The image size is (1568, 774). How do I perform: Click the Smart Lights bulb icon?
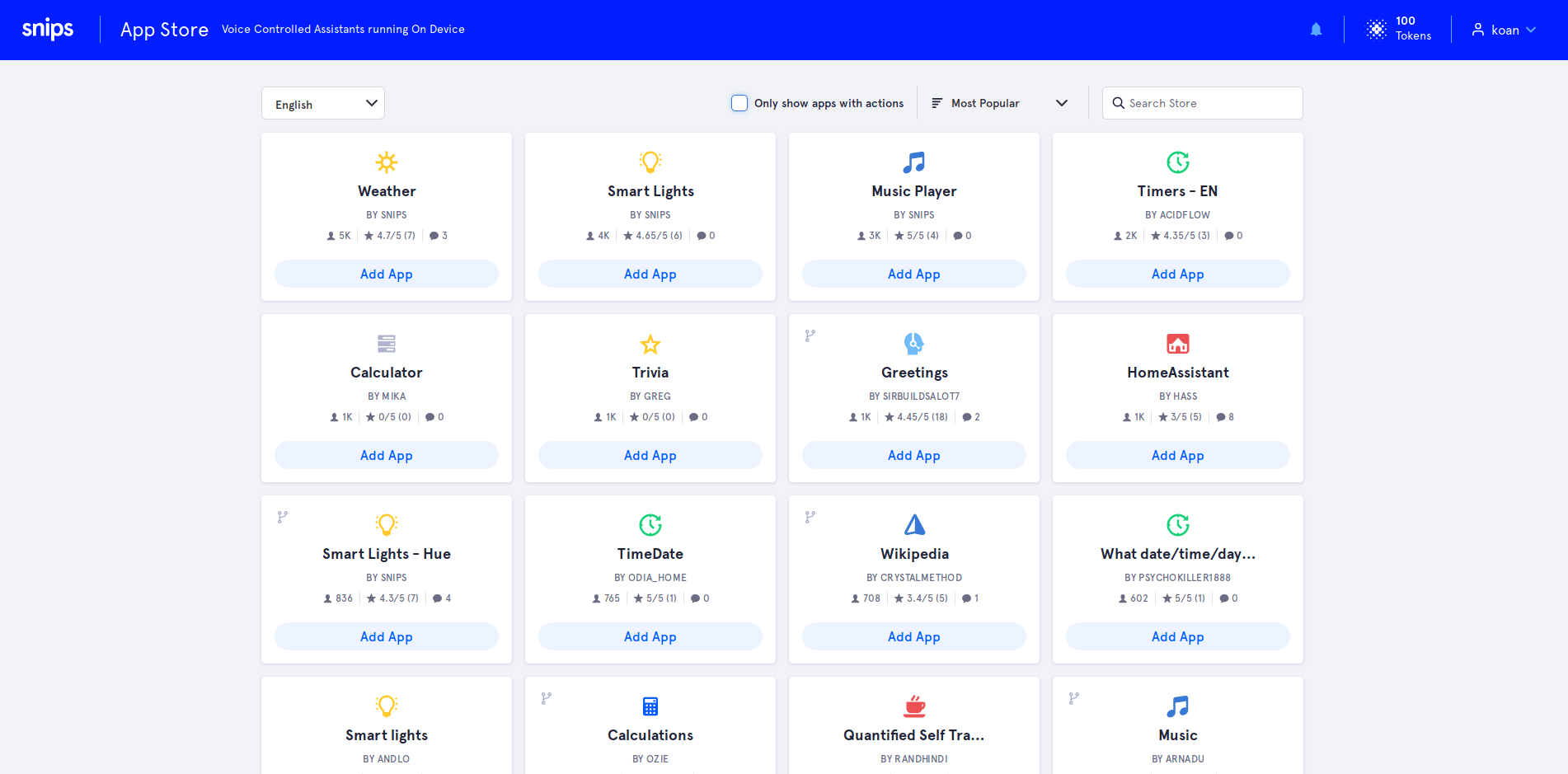650,162
